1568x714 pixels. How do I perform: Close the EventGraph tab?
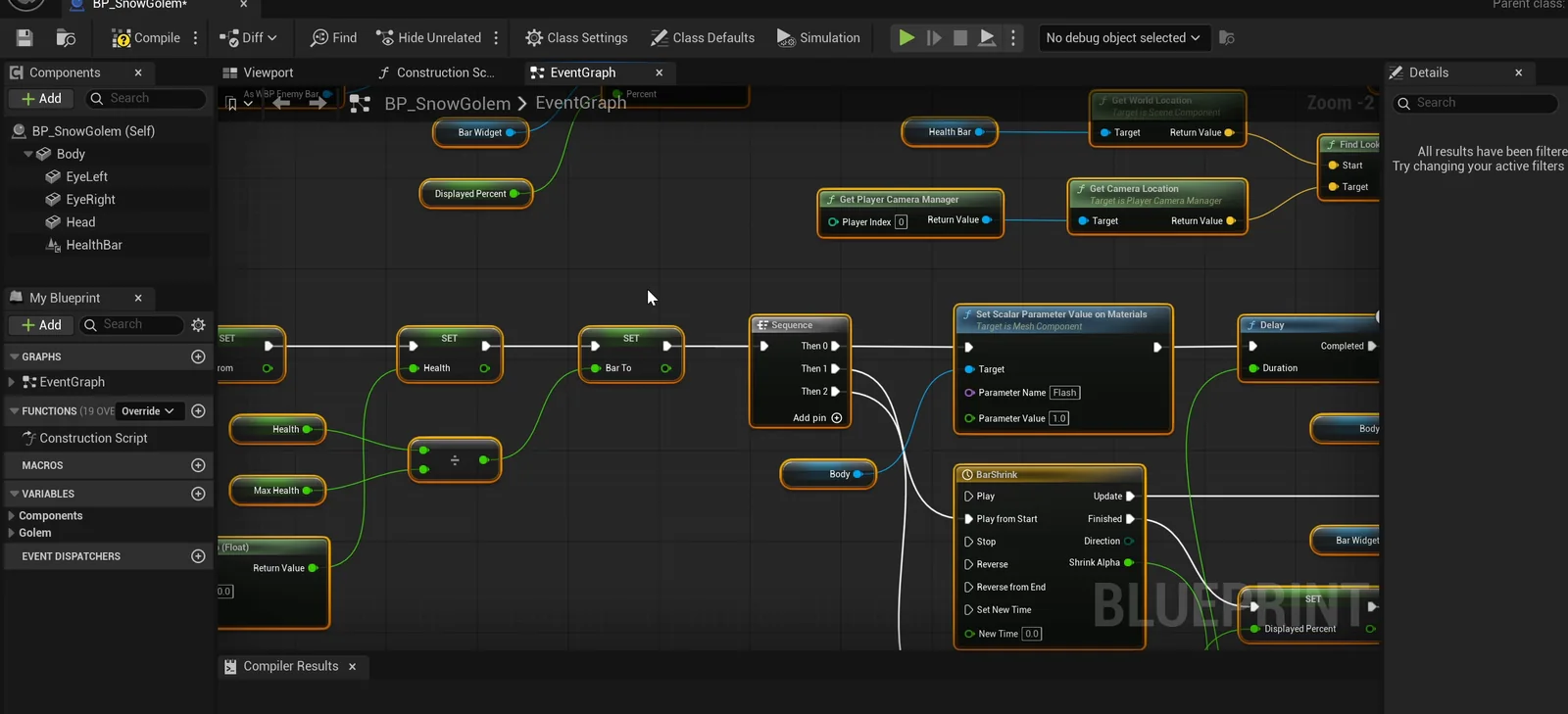[x=660, y=72]
